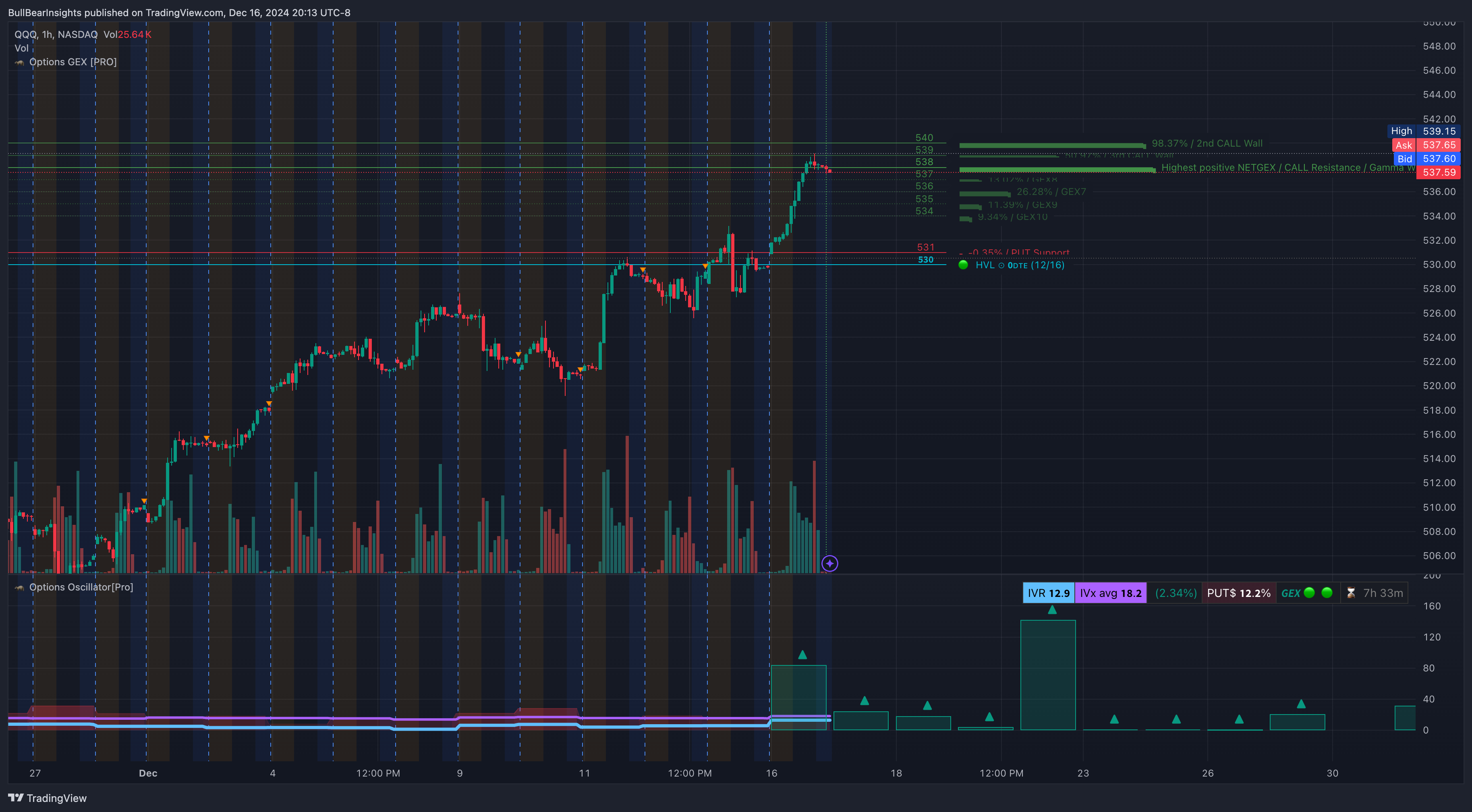Screen dimensions: 1472x812
Task: Click the 540 strike level label
Action: tap(924, 138)
